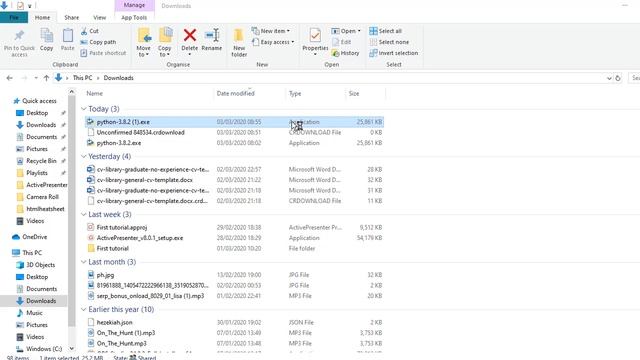This screenshot has height=360, width=640.
Task: Open the App Tools tab
Action: [x=134, y=18]
